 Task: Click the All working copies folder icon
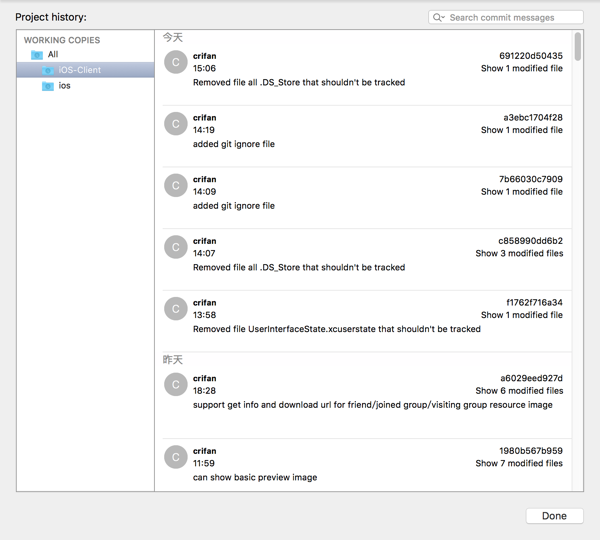pyautogui.click(x=37, y=54)
